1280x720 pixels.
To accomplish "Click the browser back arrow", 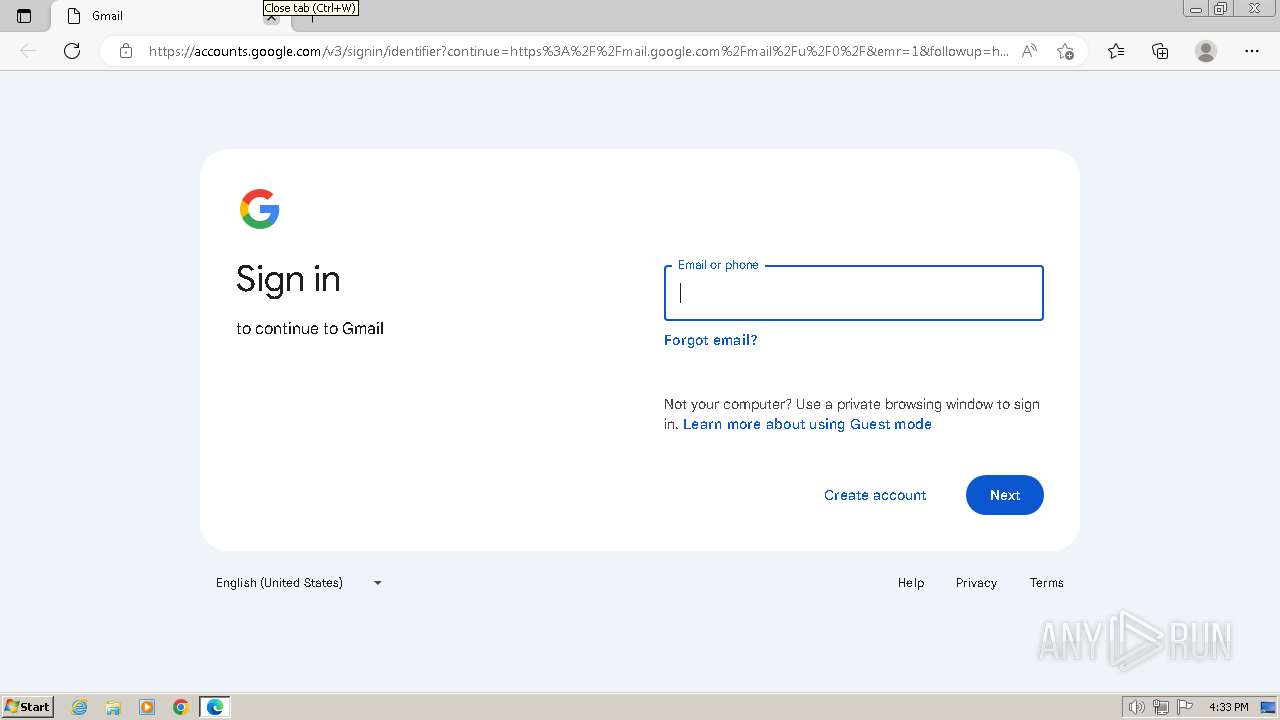I will pyautogui.click(x=28, y=51).
